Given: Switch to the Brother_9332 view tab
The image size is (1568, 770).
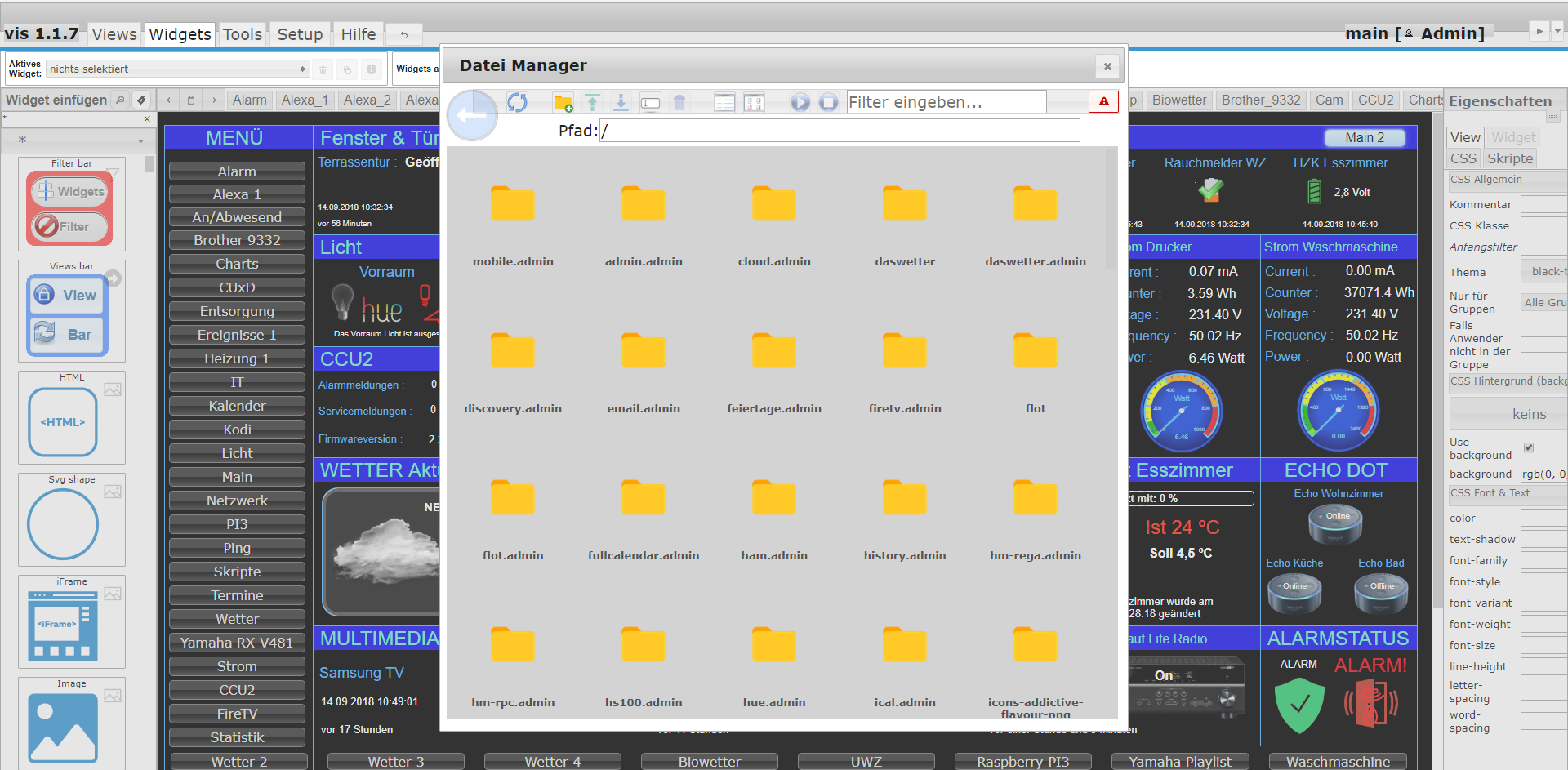Looking at the screenshot, I should 1261,100.
